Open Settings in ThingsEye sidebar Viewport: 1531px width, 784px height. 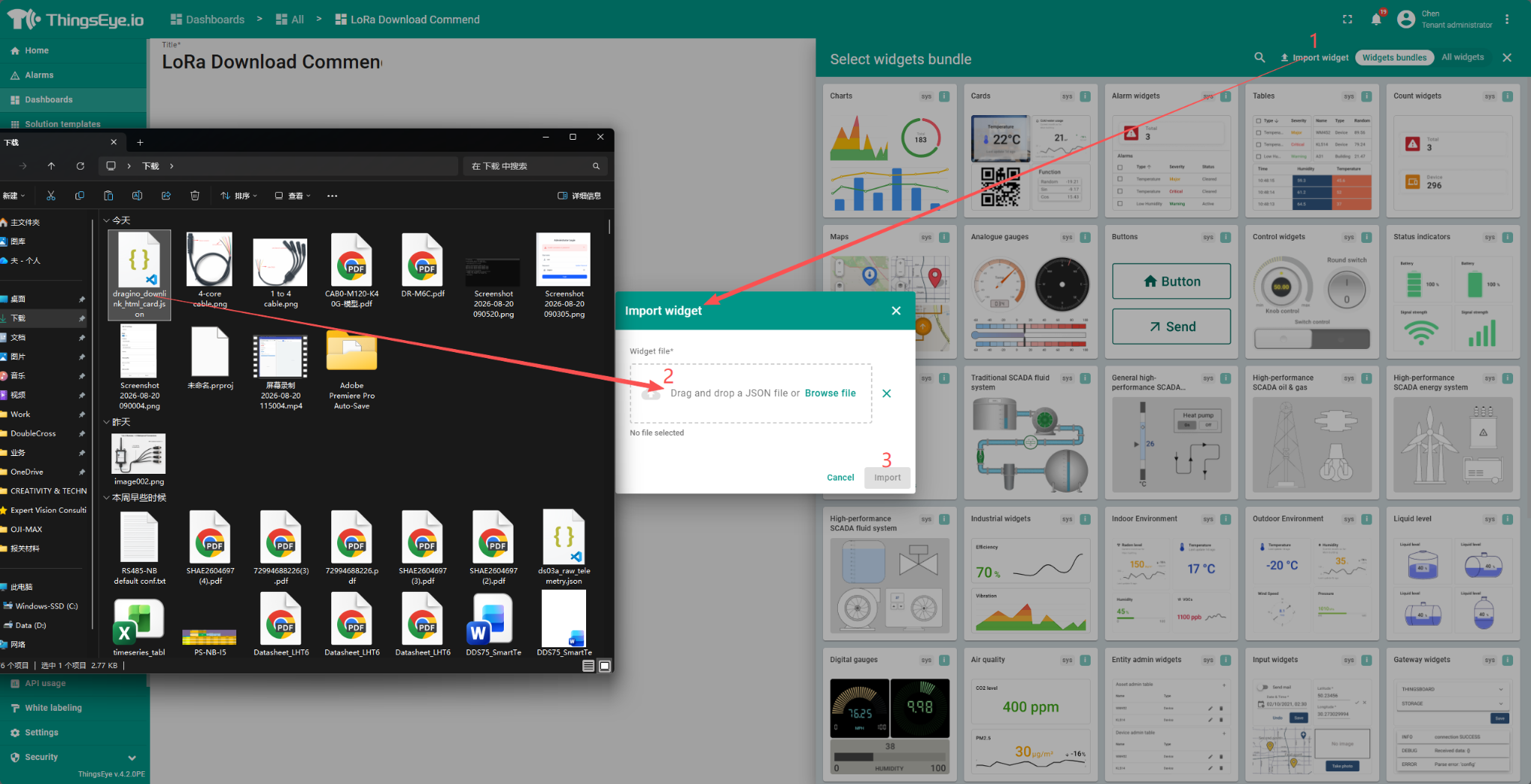(75, 732)
